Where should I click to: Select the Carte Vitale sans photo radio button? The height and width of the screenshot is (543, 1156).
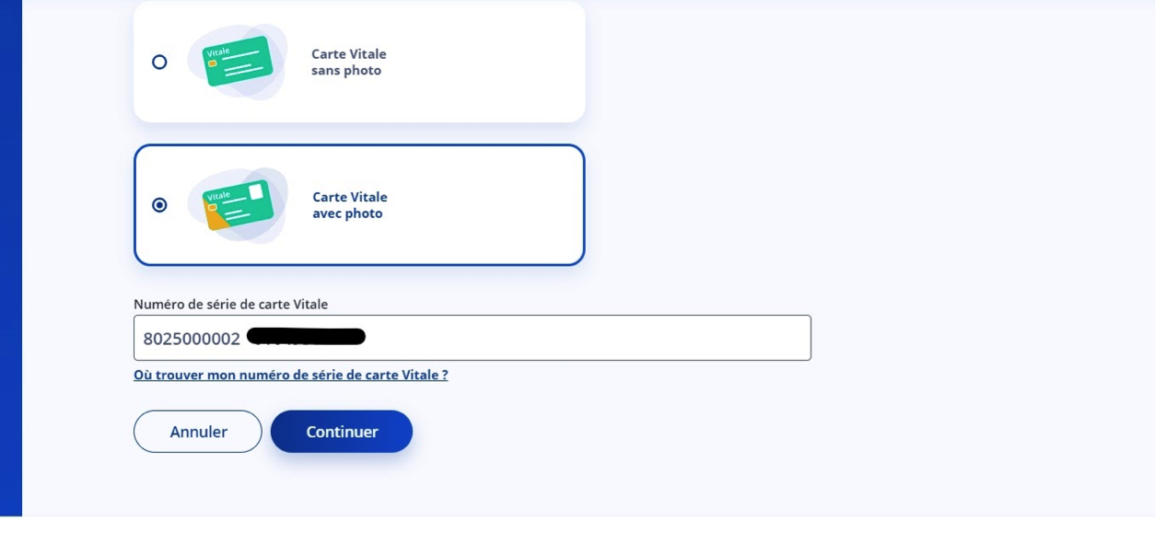coord(159,62)
